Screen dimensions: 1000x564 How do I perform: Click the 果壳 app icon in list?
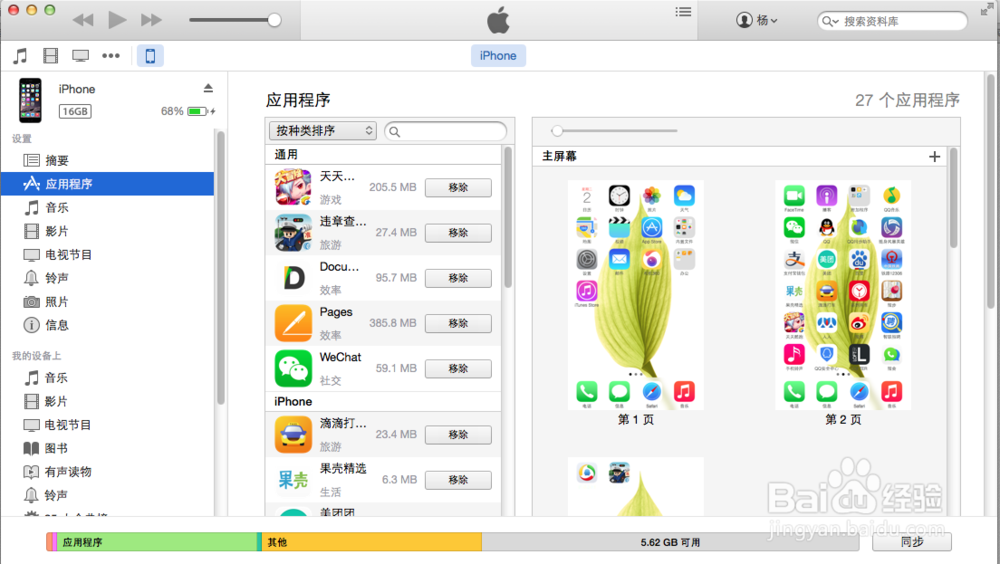pos(293,479)
